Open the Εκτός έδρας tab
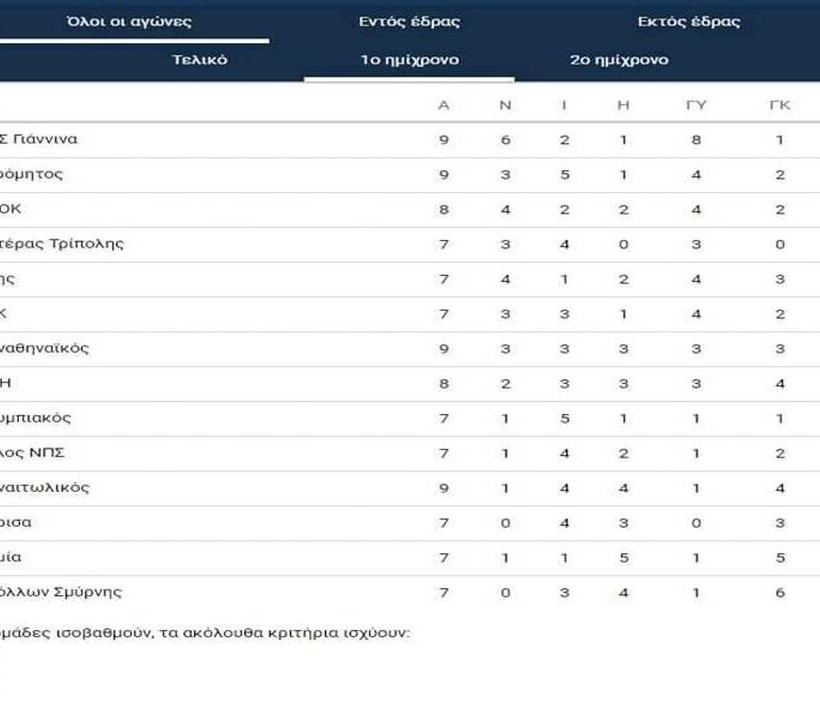 689,21
